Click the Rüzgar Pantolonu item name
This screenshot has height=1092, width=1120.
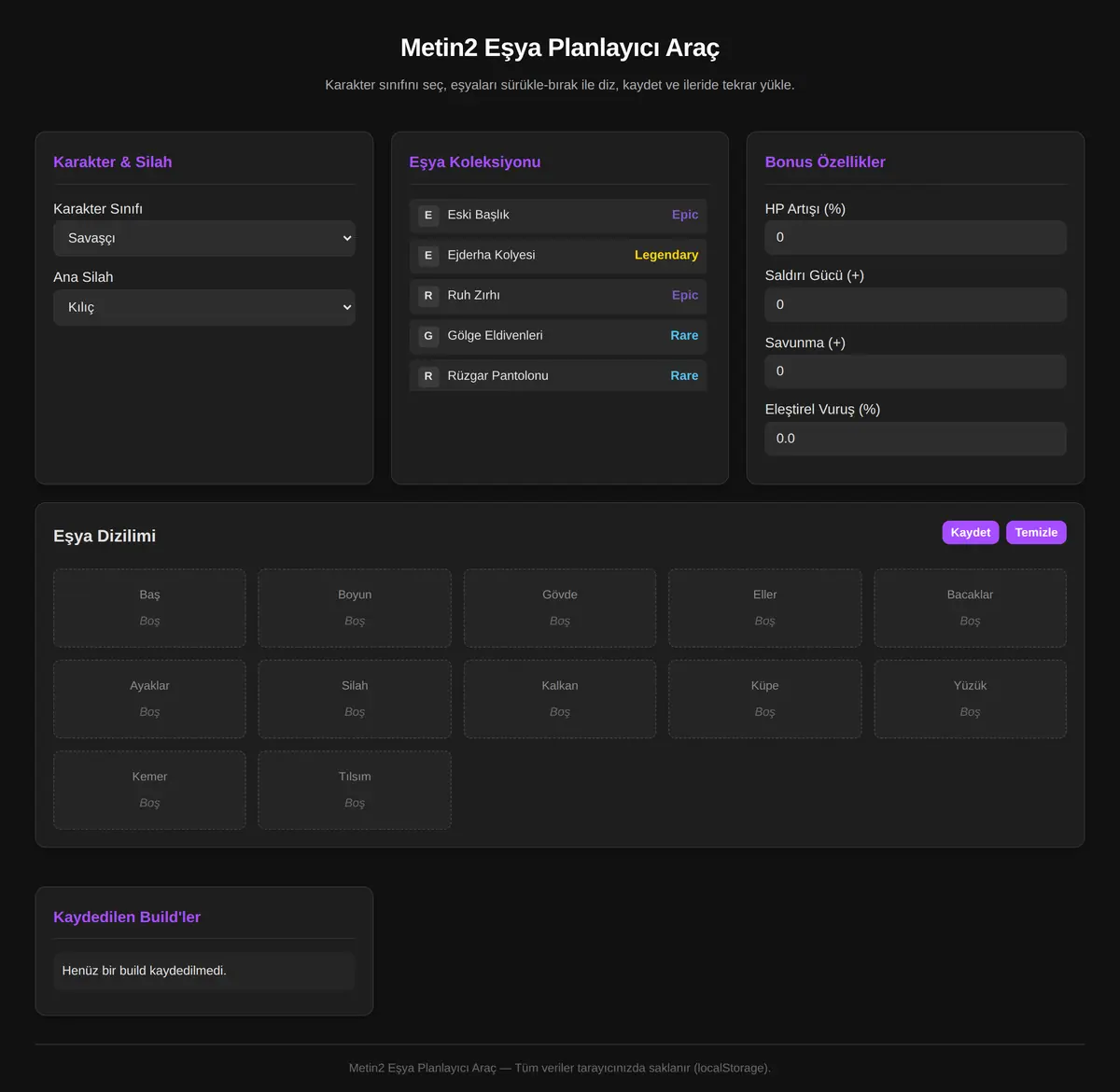497,375
